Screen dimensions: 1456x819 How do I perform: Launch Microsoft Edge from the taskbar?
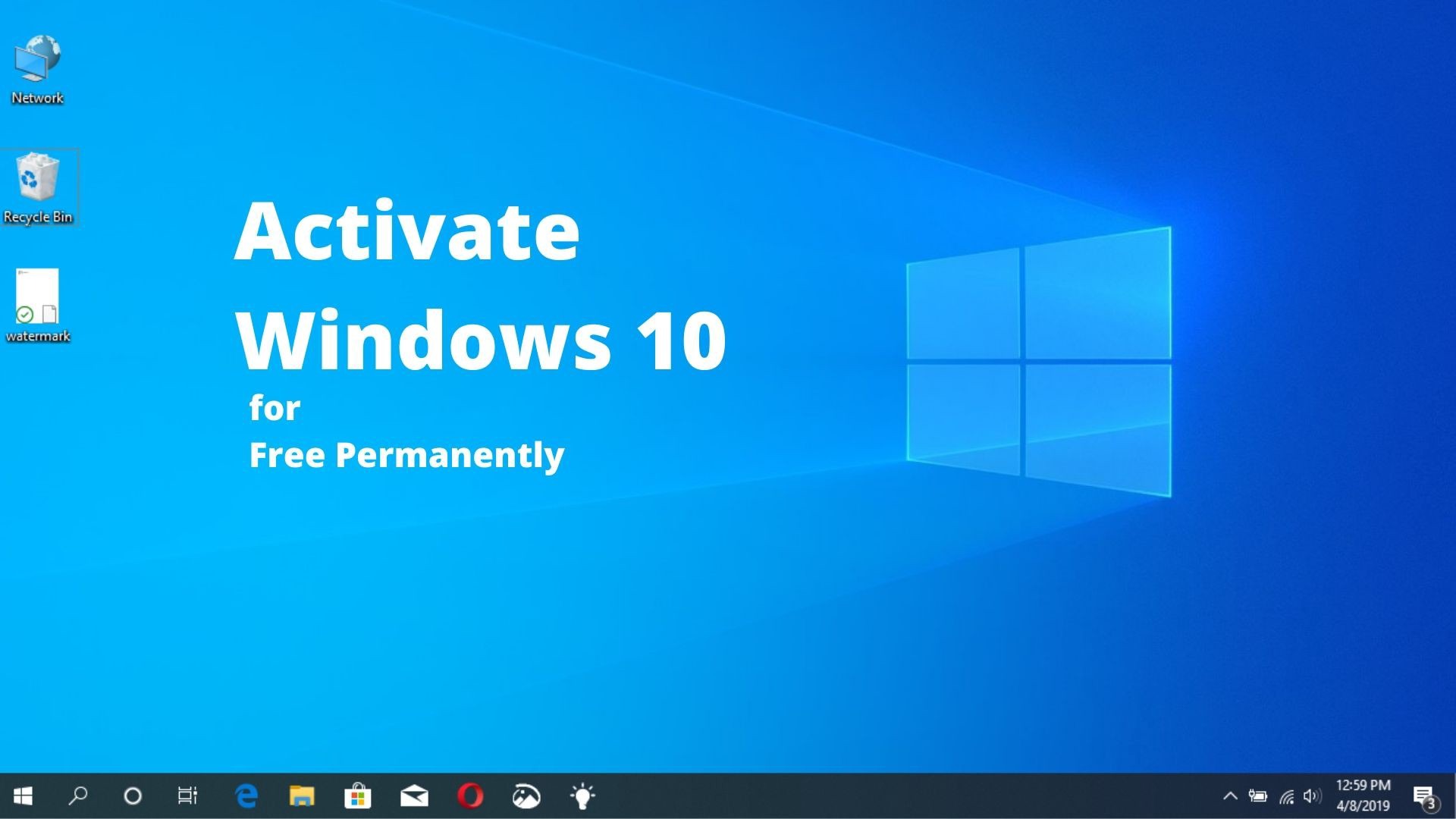(246, 795)
